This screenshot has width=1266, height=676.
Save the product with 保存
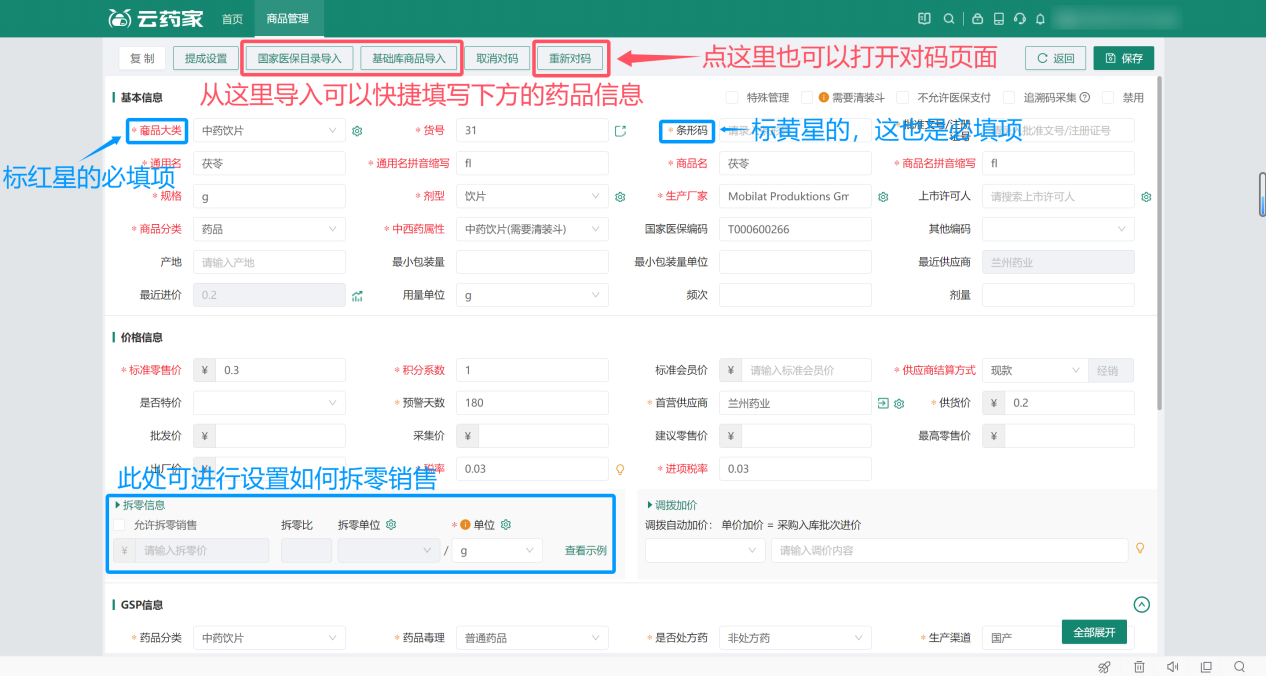(x=1124, y=59)
